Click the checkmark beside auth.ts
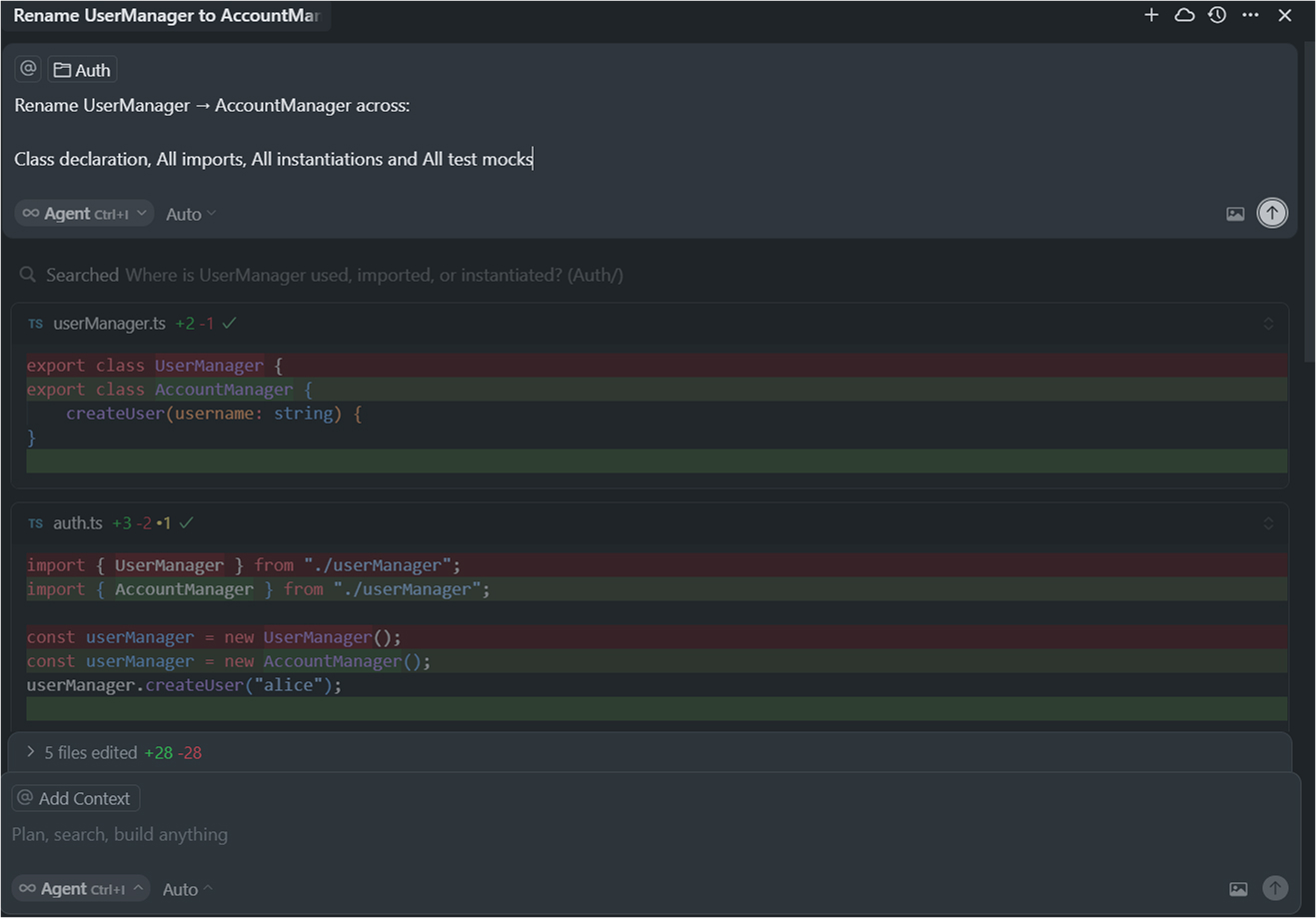The height and width of the screenshot is (918, 1316). pyautogui.click(x=187, y=522)
